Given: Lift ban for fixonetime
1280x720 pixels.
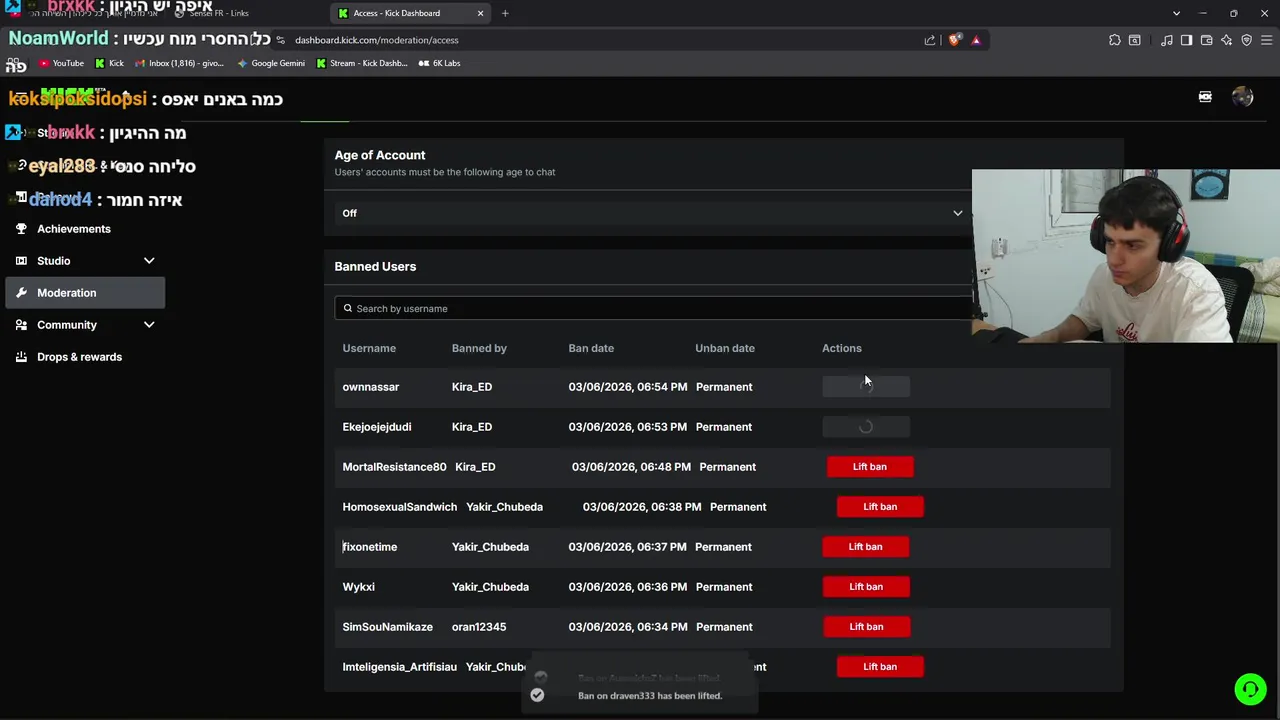Looking at the screenshot, I should [866, 547].
